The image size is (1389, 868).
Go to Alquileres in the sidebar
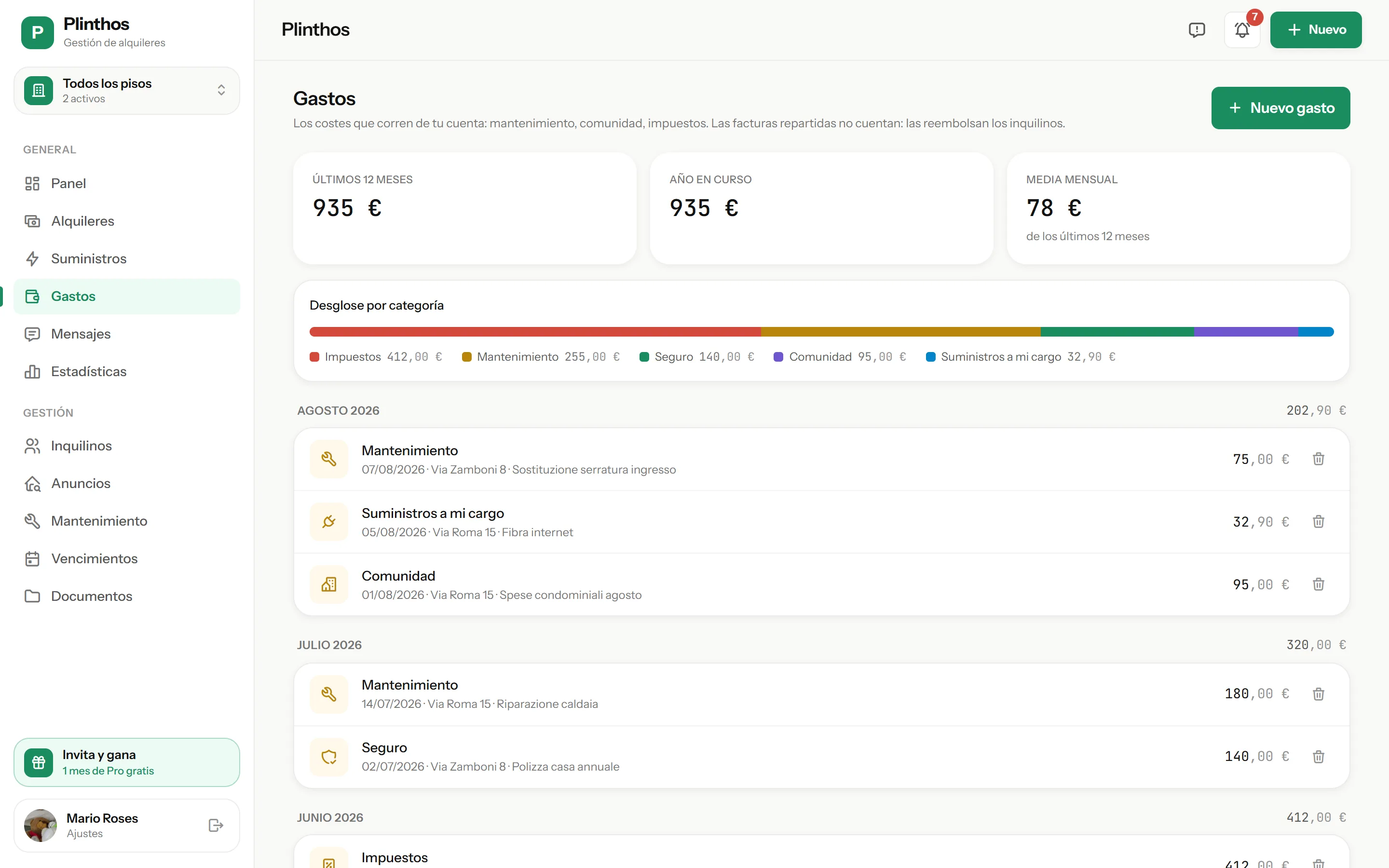(x=127, y=221)
